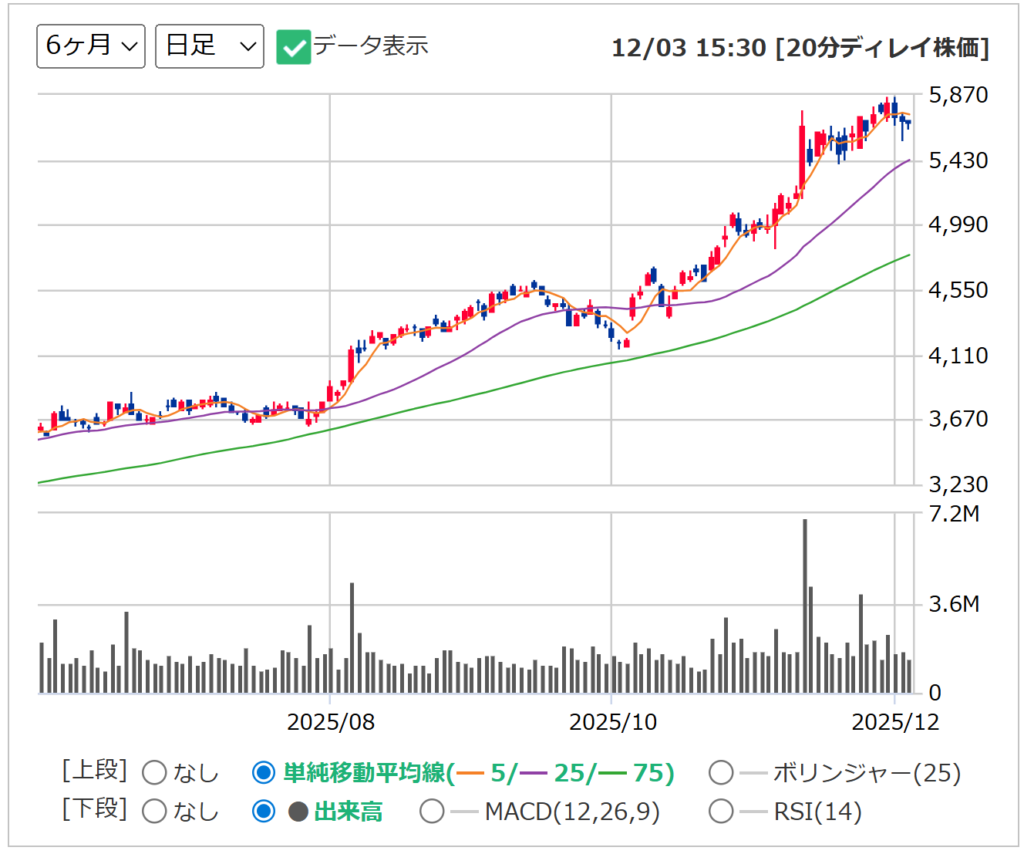Click the gray line icon before ボリンジャー
The height and width of the screenshot is (854, 1024).
pos(754,773)
